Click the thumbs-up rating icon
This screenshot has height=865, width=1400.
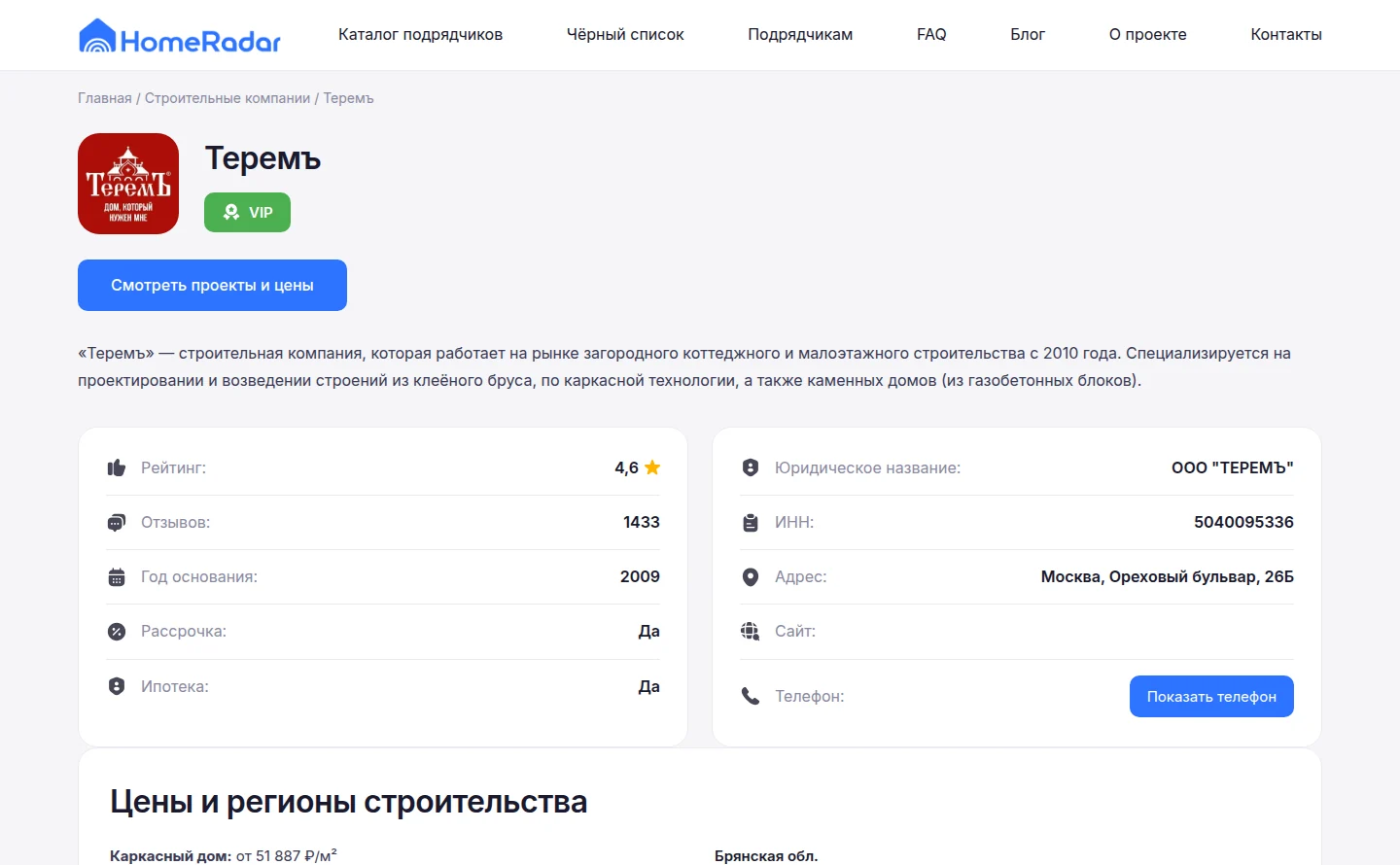tap(117, 468)
